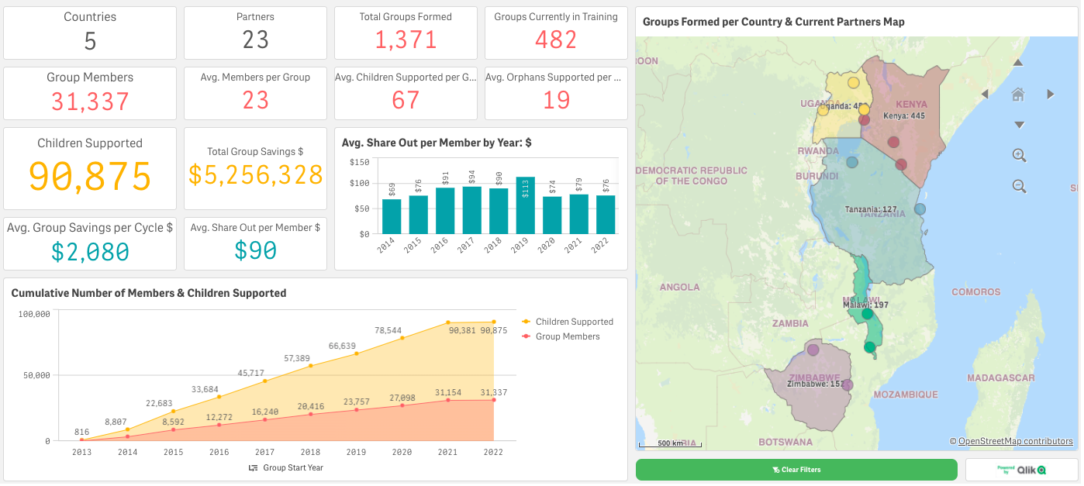The height and width of the screenshot is (486, 1084).
Task: Select the 2014 bar in share out chart
Action: [391, 216]
